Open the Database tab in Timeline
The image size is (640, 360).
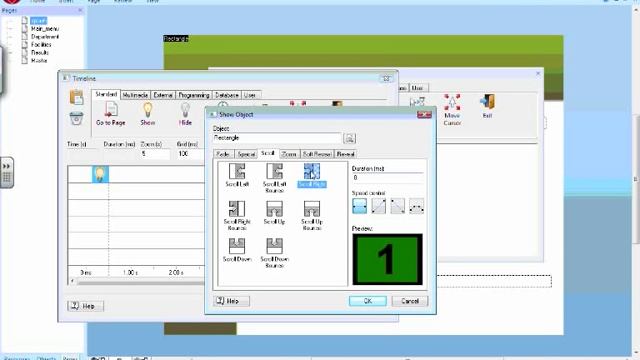(x=227, y=95)
